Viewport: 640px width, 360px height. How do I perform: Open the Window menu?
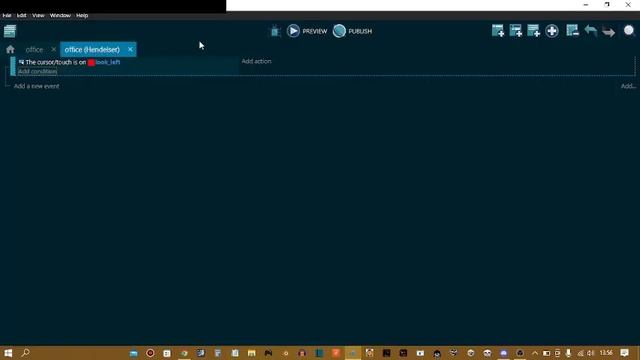click(x=60, y=16)
